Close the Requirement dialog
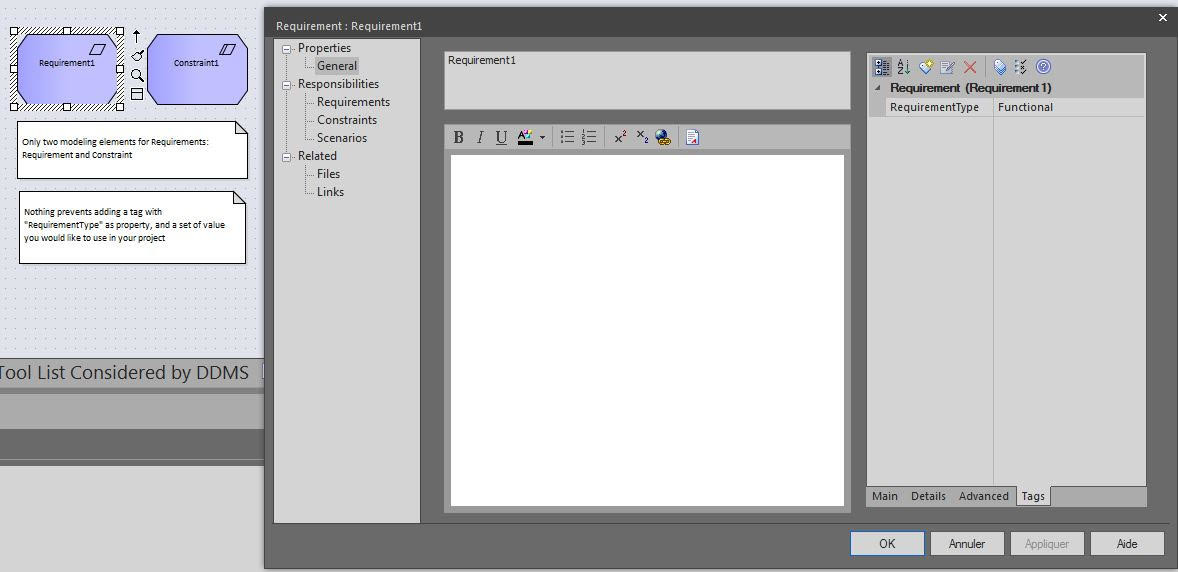Screen dimensions: 1178x572 coord(1162,18)
